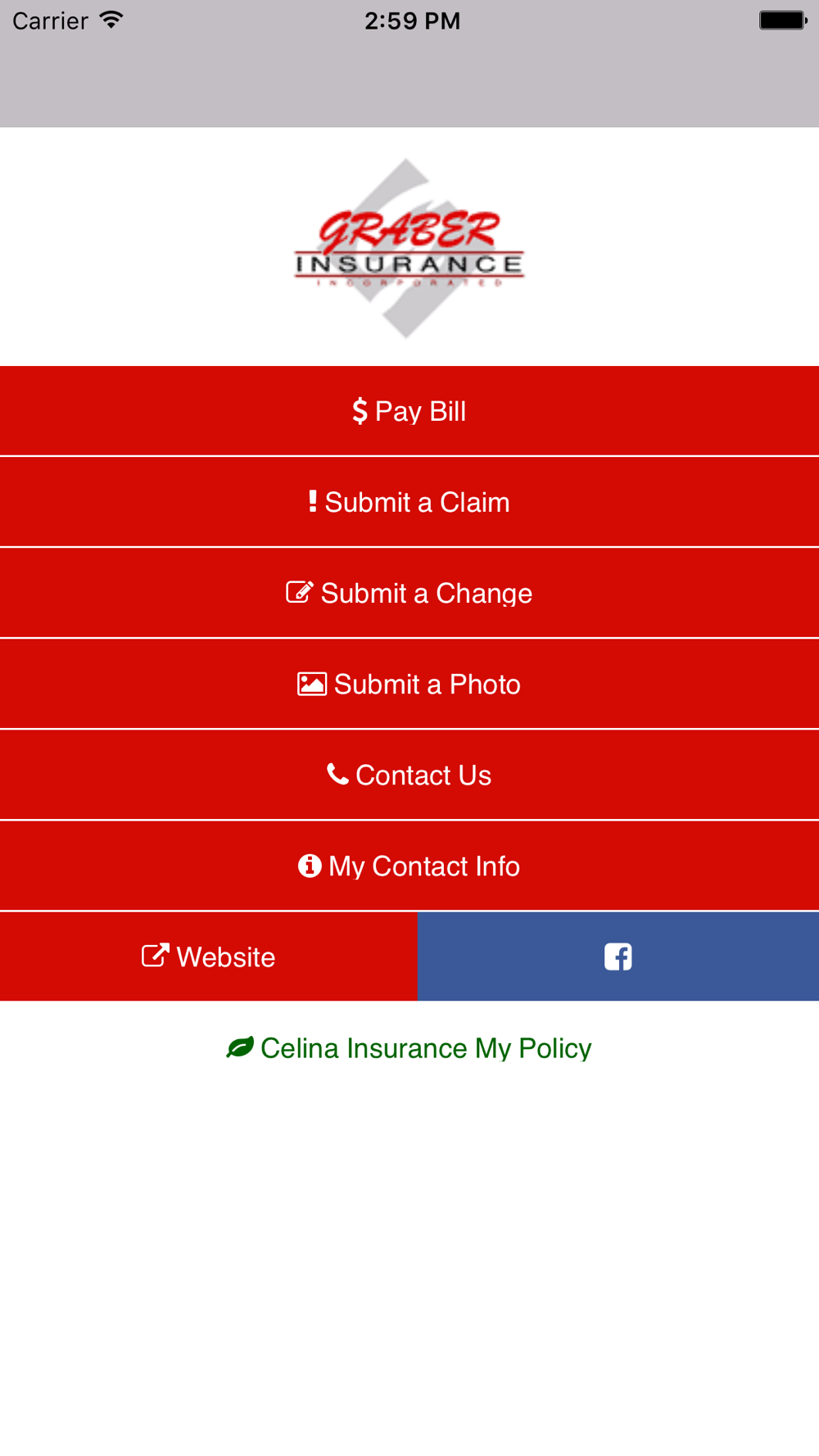Tap the picture photo icon
The width and height of the screenshot is (819, 1456).
(x=311, y=684)
